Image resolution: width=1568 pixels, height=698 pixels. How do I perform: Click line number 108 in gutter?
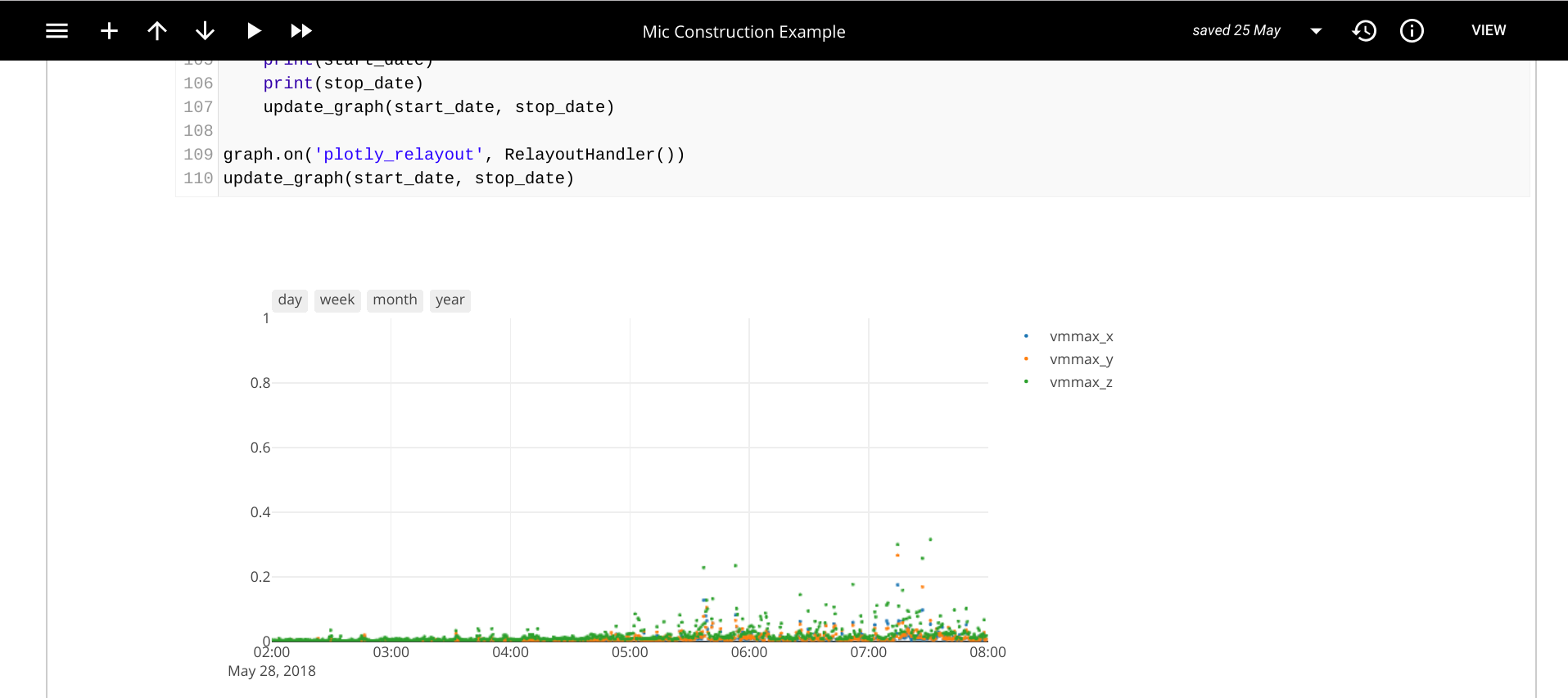[x=198, y=131]
